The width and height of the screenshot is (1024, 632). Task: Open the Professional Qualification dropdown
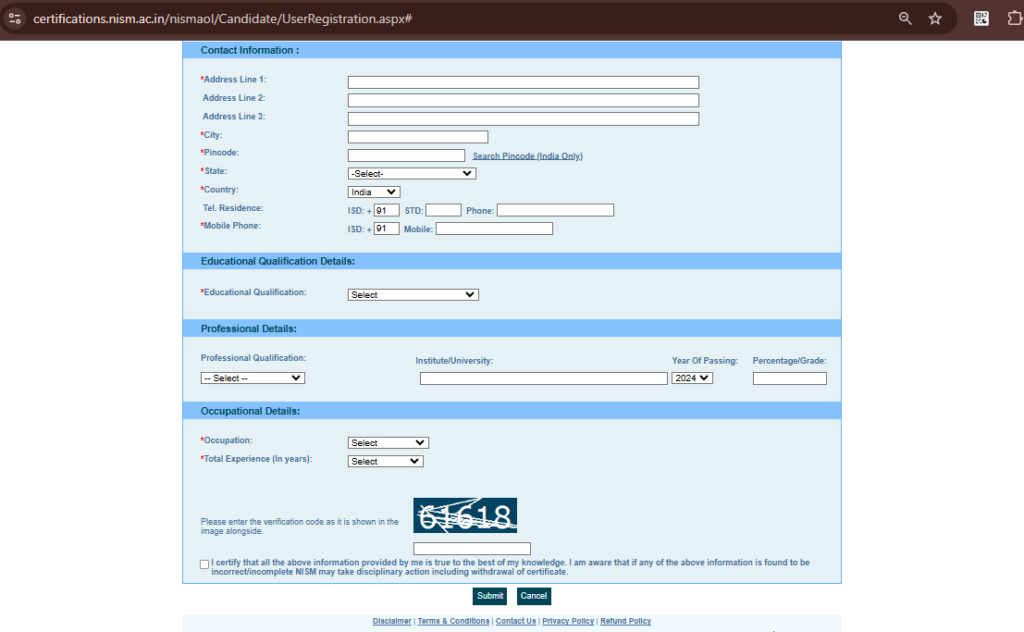point(253,378)
